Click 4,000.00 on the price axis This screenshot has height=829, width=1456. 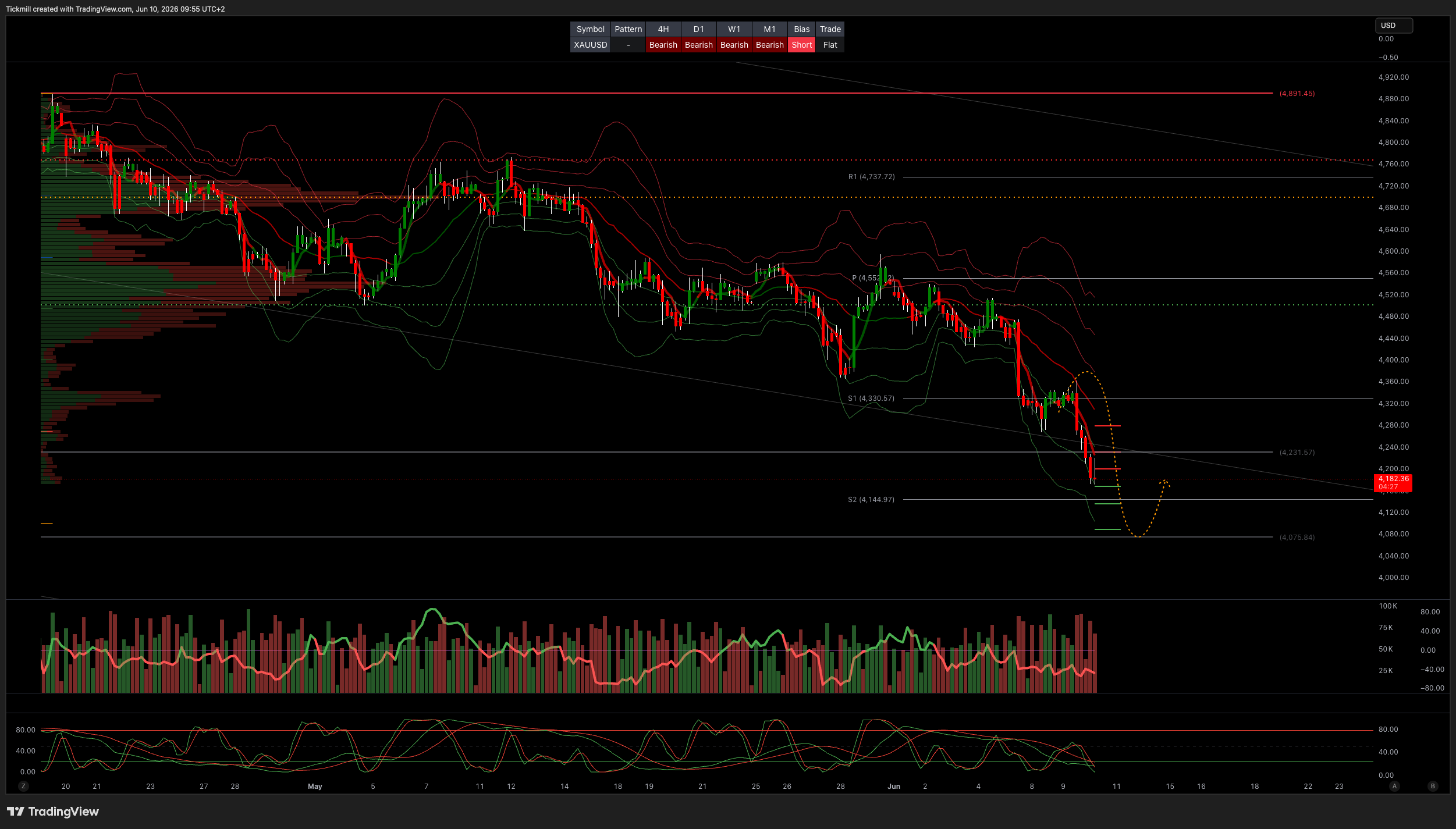[1393, 577]
